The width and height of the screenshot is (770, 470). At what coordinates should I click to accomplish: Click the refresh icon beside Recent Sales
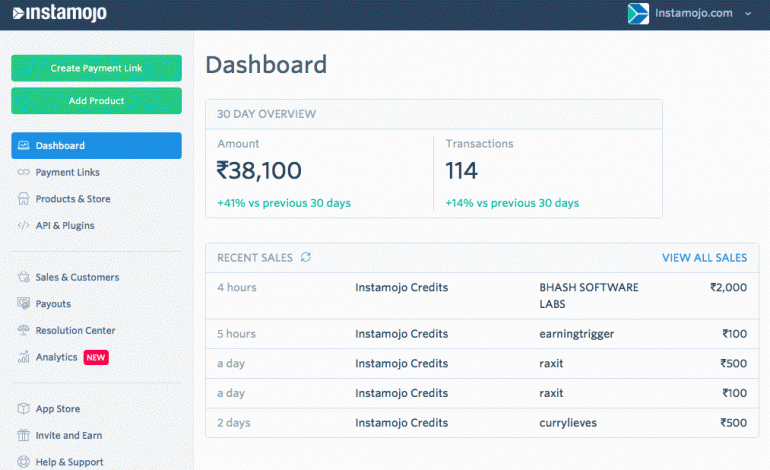[306, 257]
